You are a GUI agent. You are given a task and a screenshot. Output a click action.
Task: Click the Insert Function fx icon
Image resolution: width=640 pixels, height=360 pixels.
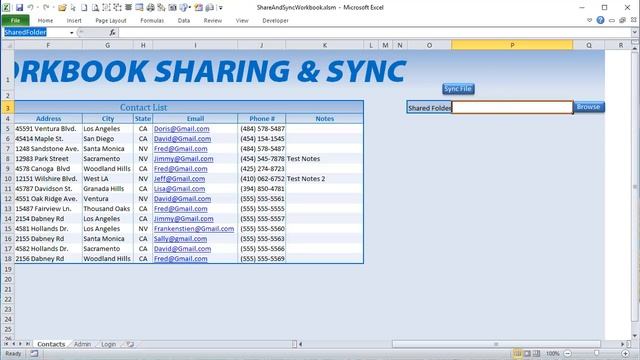click(x=112, y=32)
